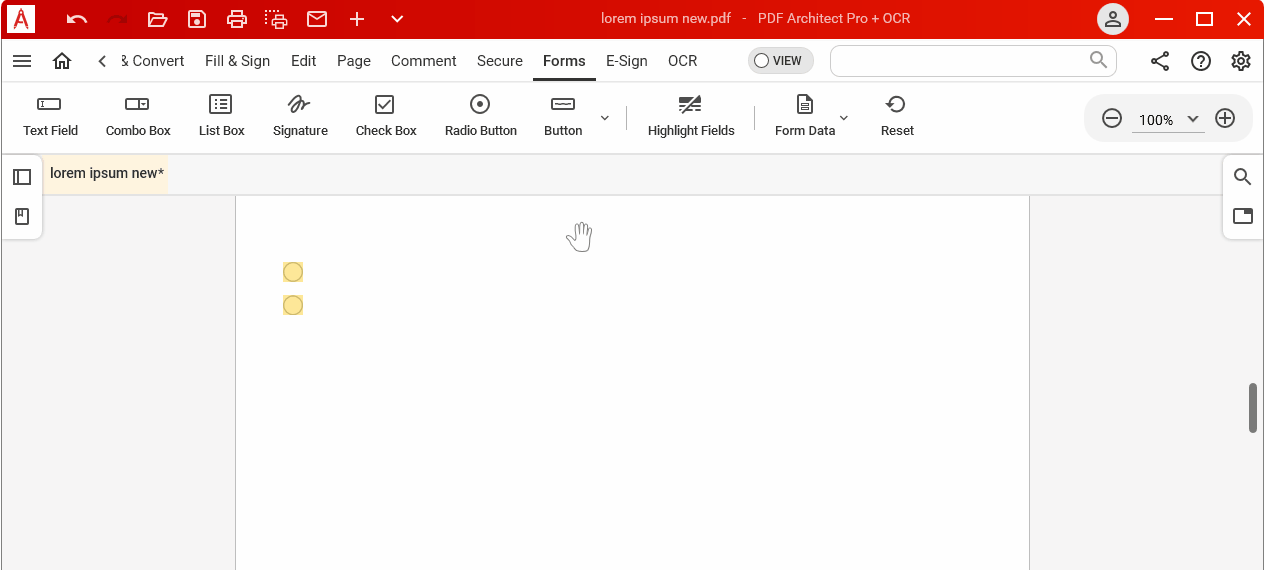Expand the Form Data dropdown arrow

843,118
